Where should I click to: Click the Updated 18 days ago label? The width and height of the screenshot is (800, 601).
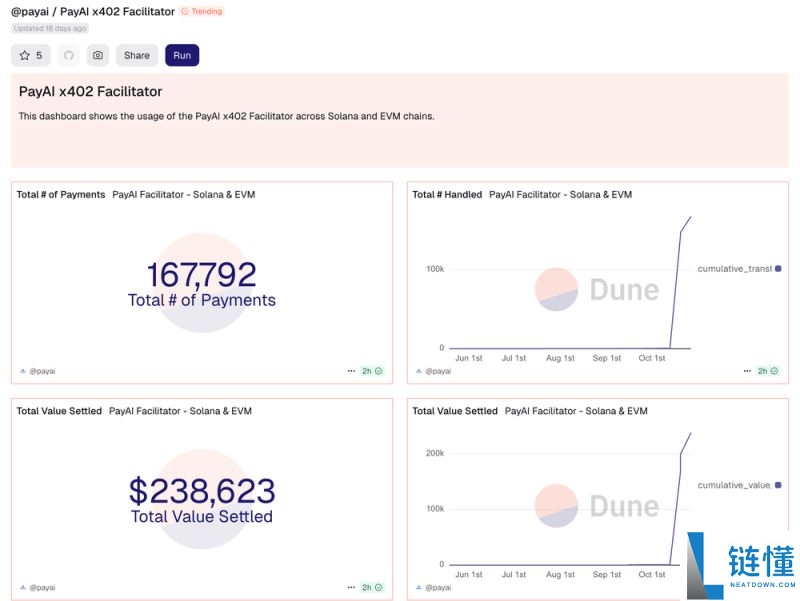50,28
